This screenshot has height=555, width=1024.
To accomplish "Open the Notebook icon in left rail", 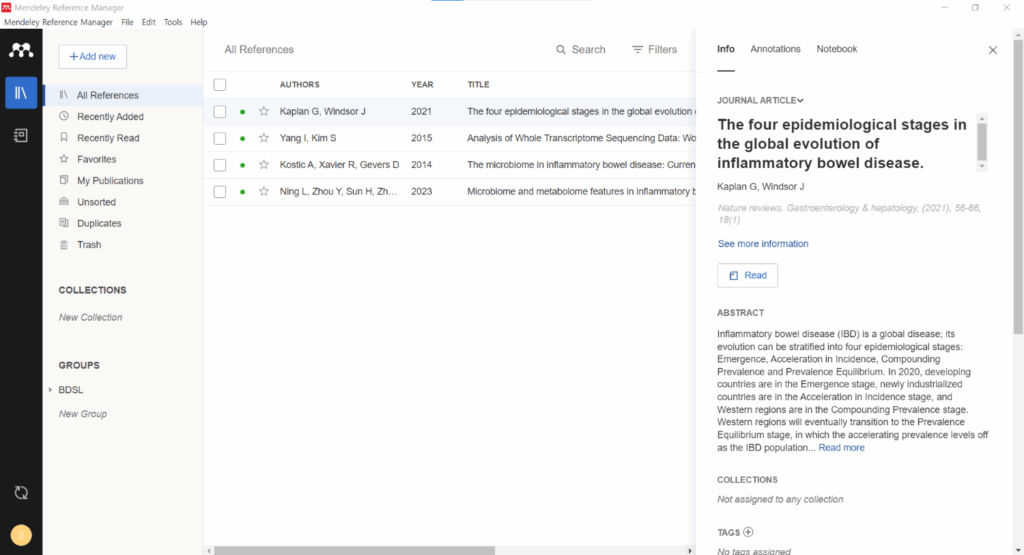I will [x=21, y=135].
